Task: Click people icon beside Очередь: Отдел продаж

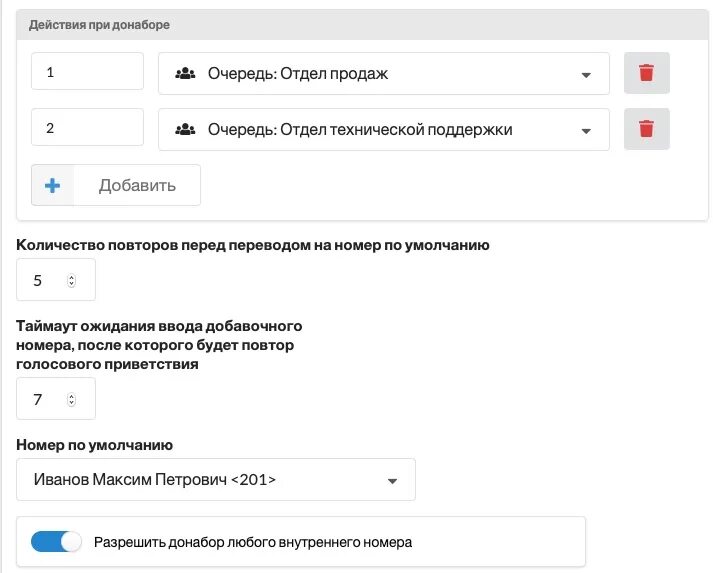Action: (185, 73)
